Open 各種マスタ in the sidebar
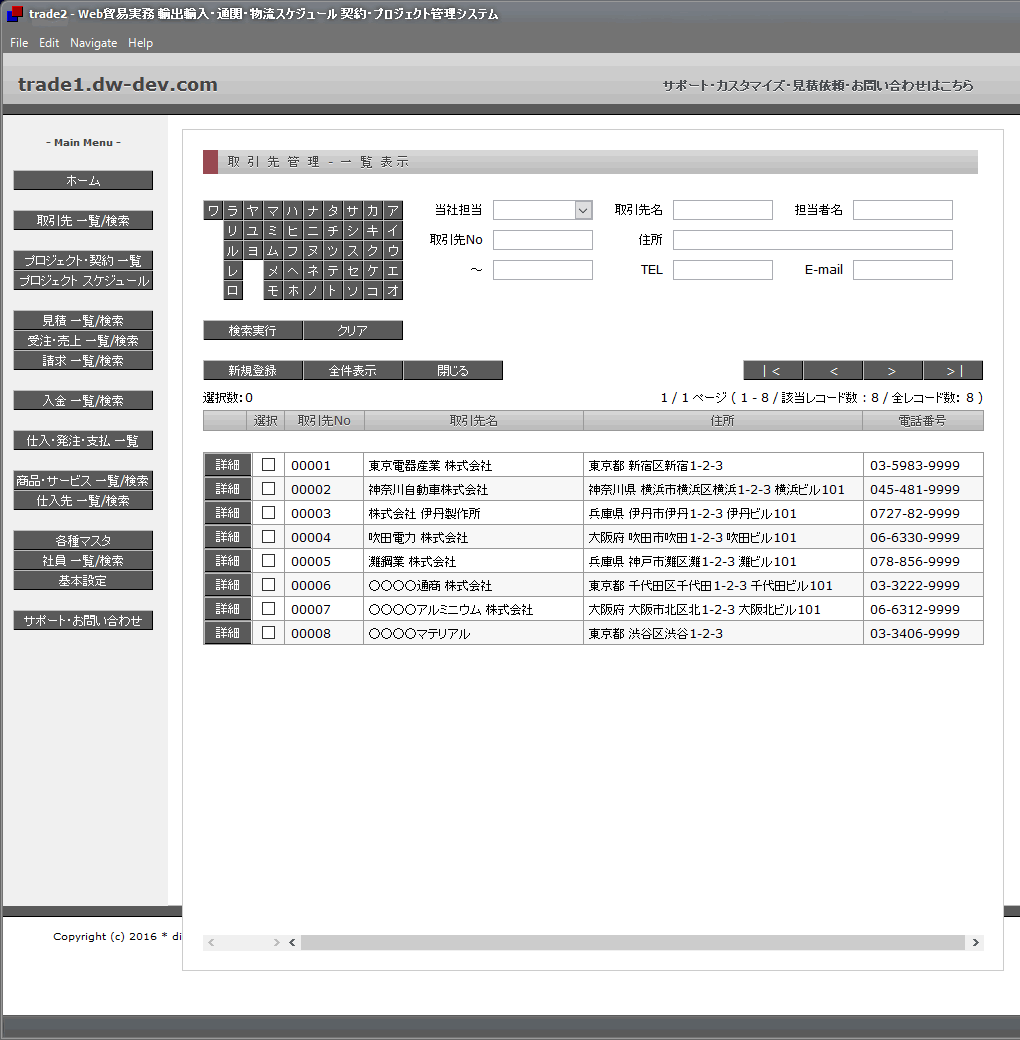The height and width of the screenshot is (1040, 1020). point(83,541)
